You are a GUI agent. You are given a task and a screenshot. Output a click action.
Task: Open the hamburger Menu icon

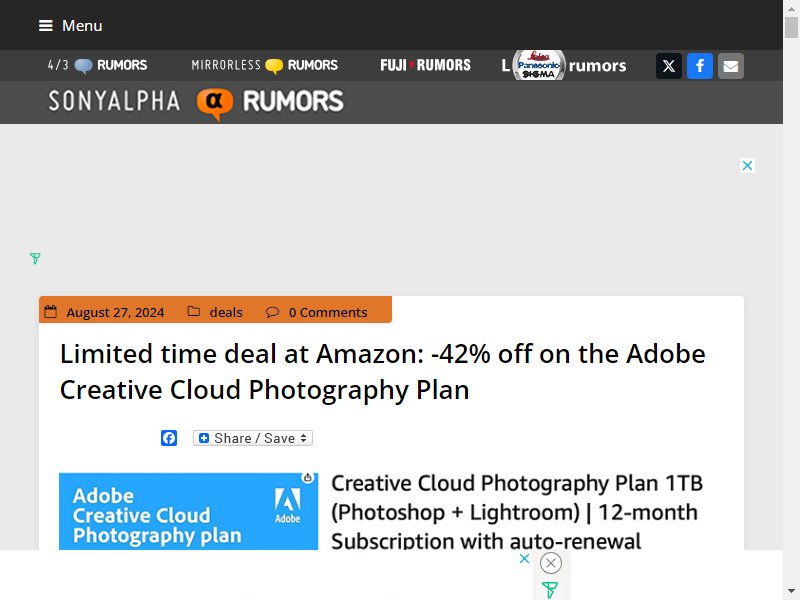45,26
